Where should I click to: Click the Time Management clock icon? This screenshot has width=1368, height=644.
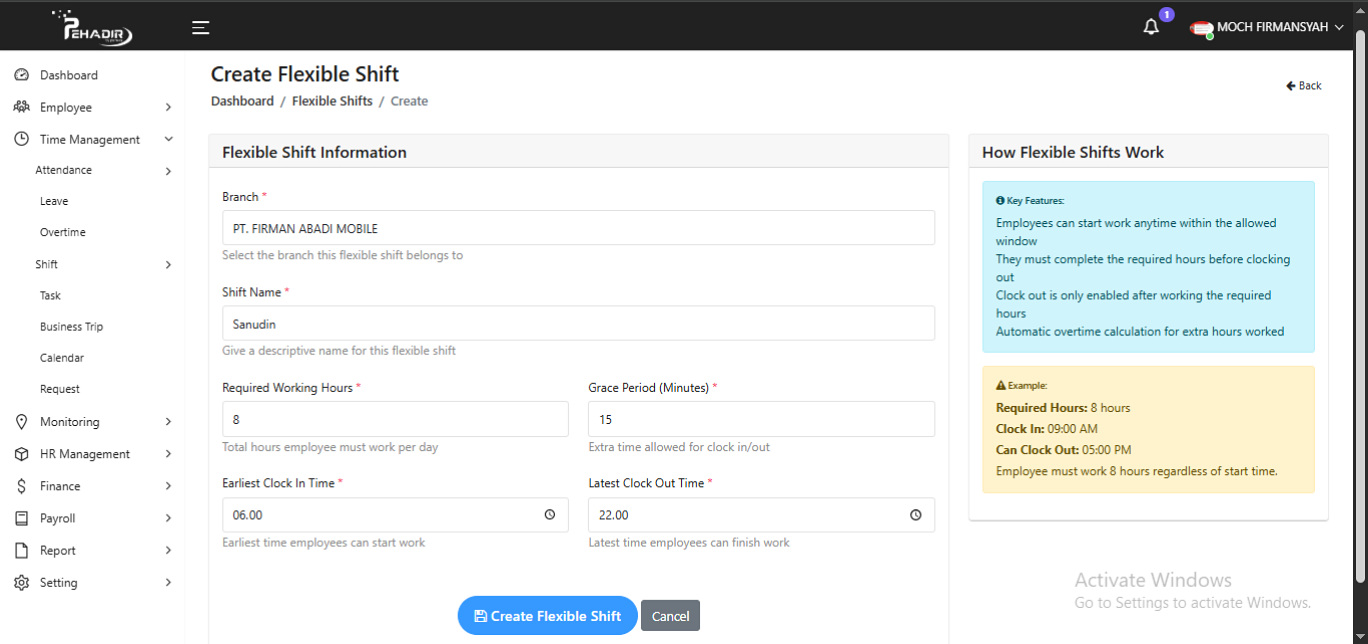(x=21, y=139)
